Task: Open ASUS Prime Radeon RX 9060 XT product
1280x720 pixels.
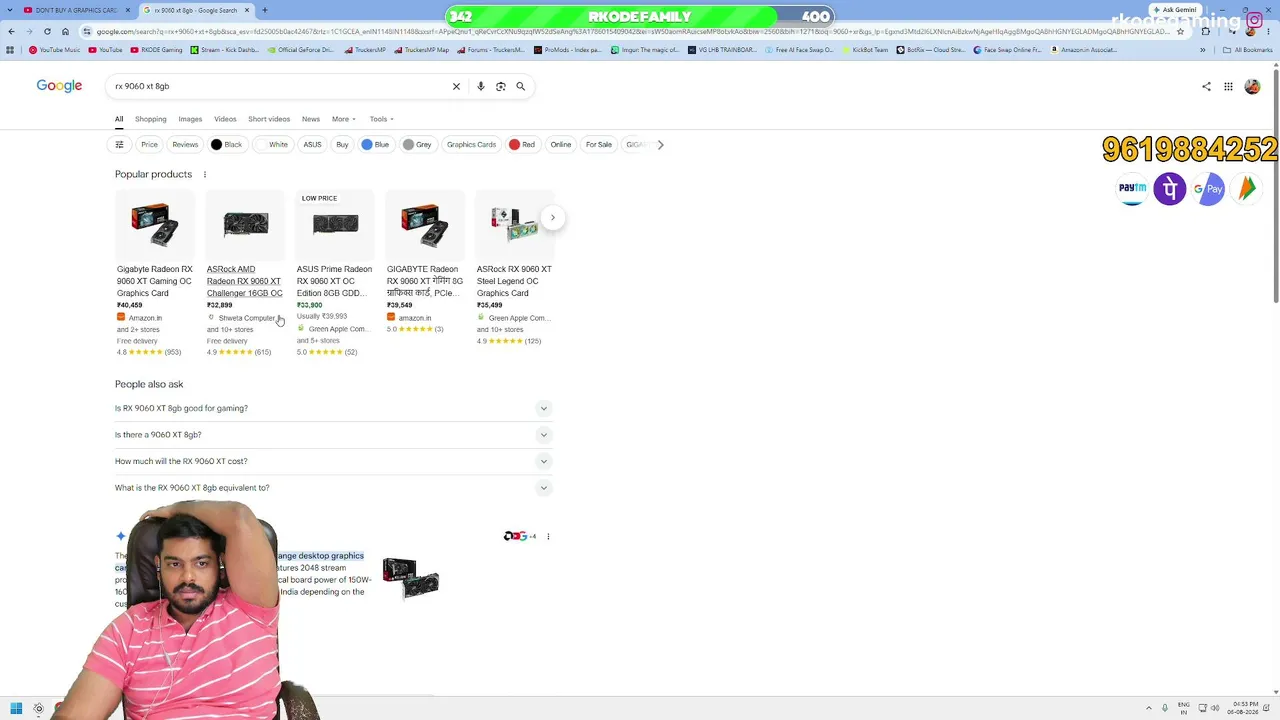Action: [335, 276]
